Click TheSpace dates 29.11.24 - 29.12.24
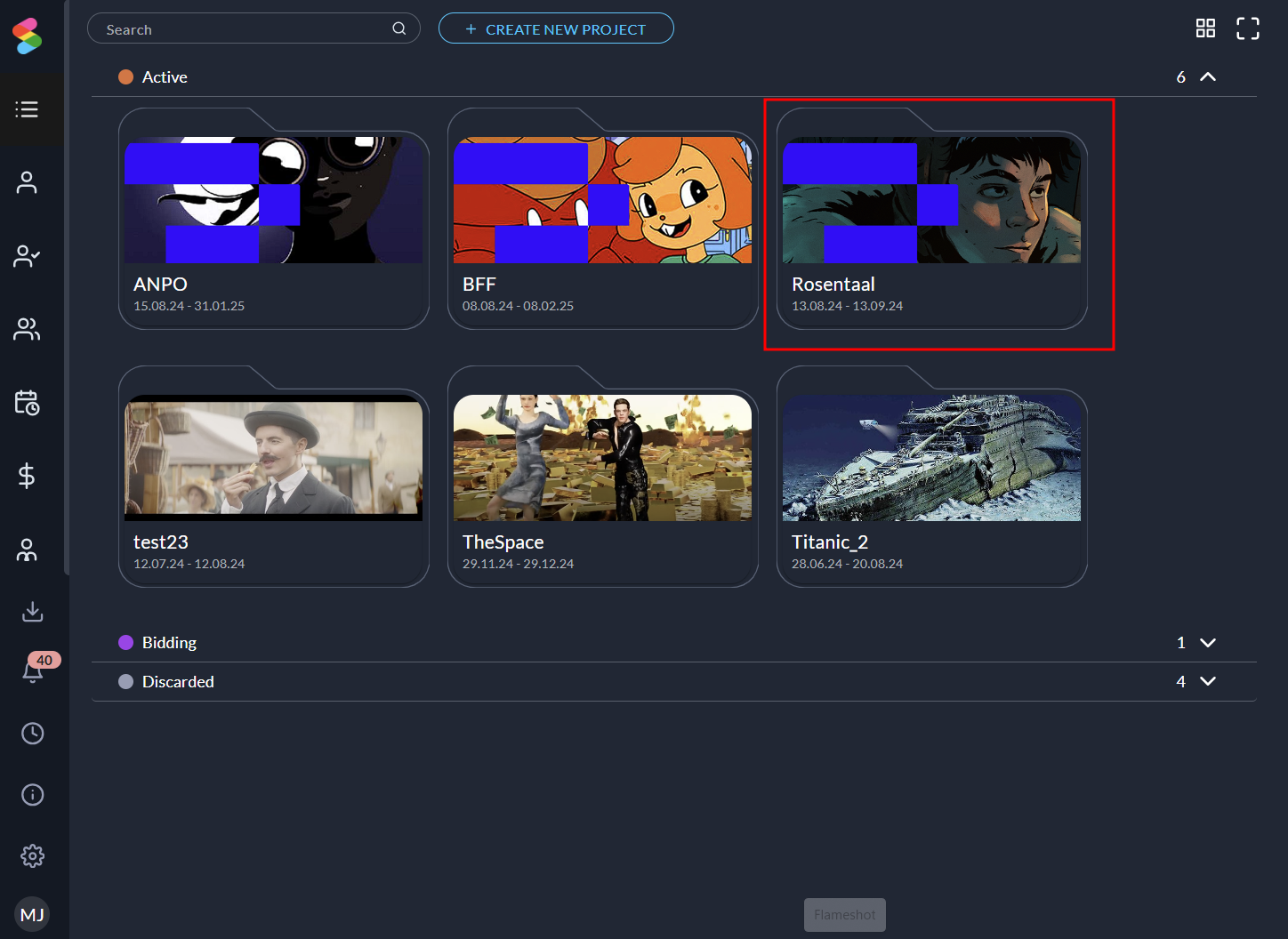This screenshot has width=1288, height=939. click(518, 564)
